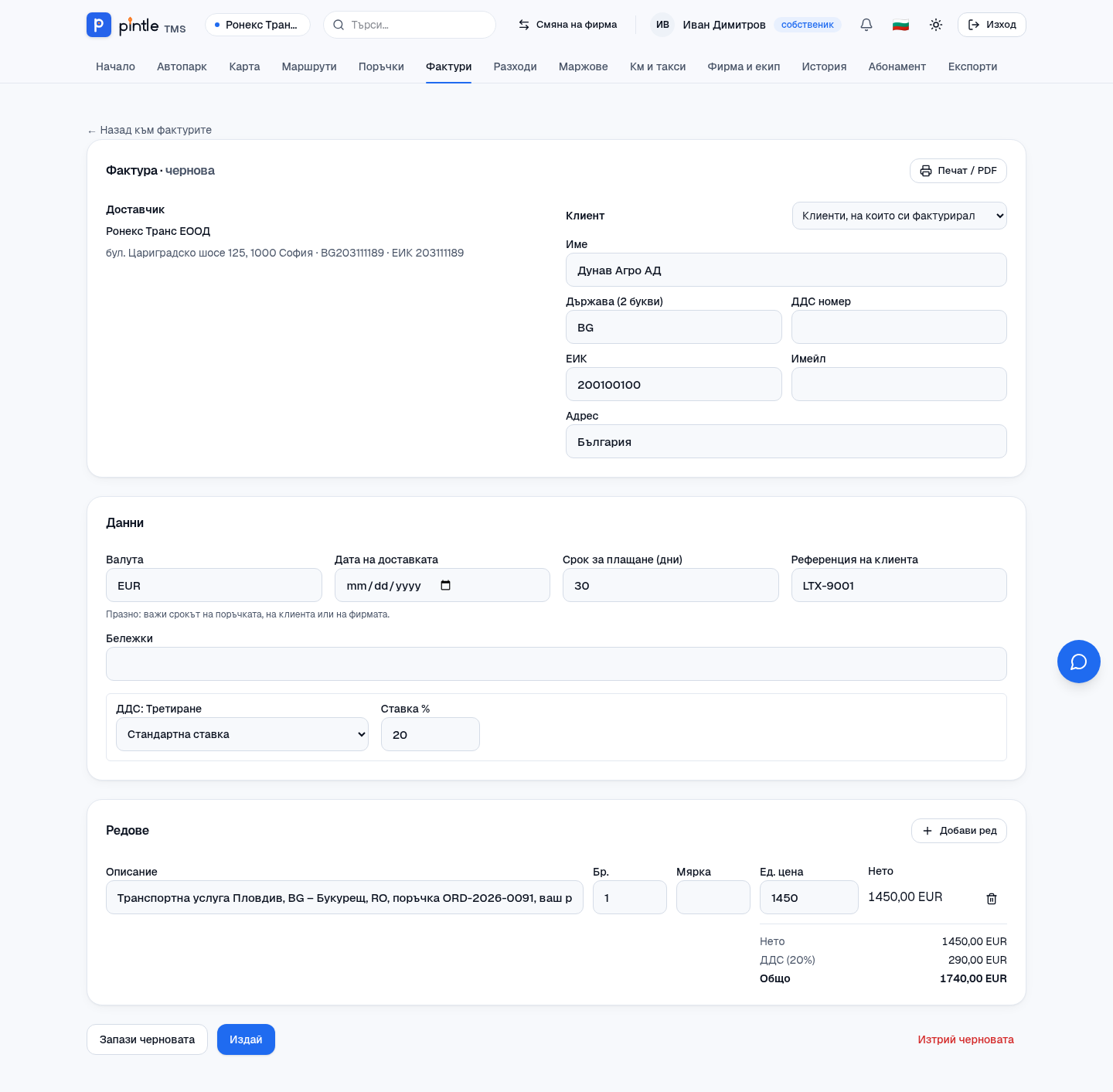
Task: Click the Имейл input field
Action: 899,384
